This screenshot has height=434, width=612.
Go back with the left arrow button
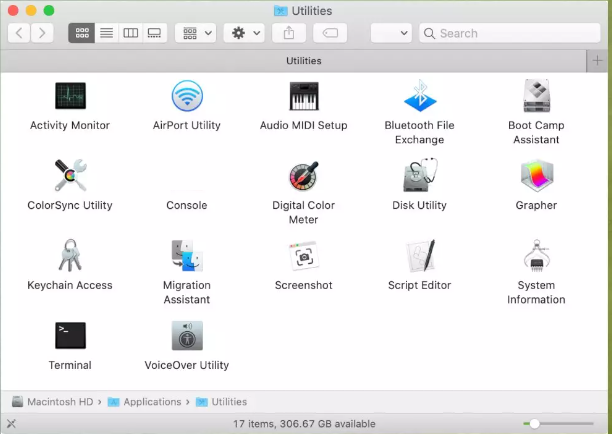(19, 33)
